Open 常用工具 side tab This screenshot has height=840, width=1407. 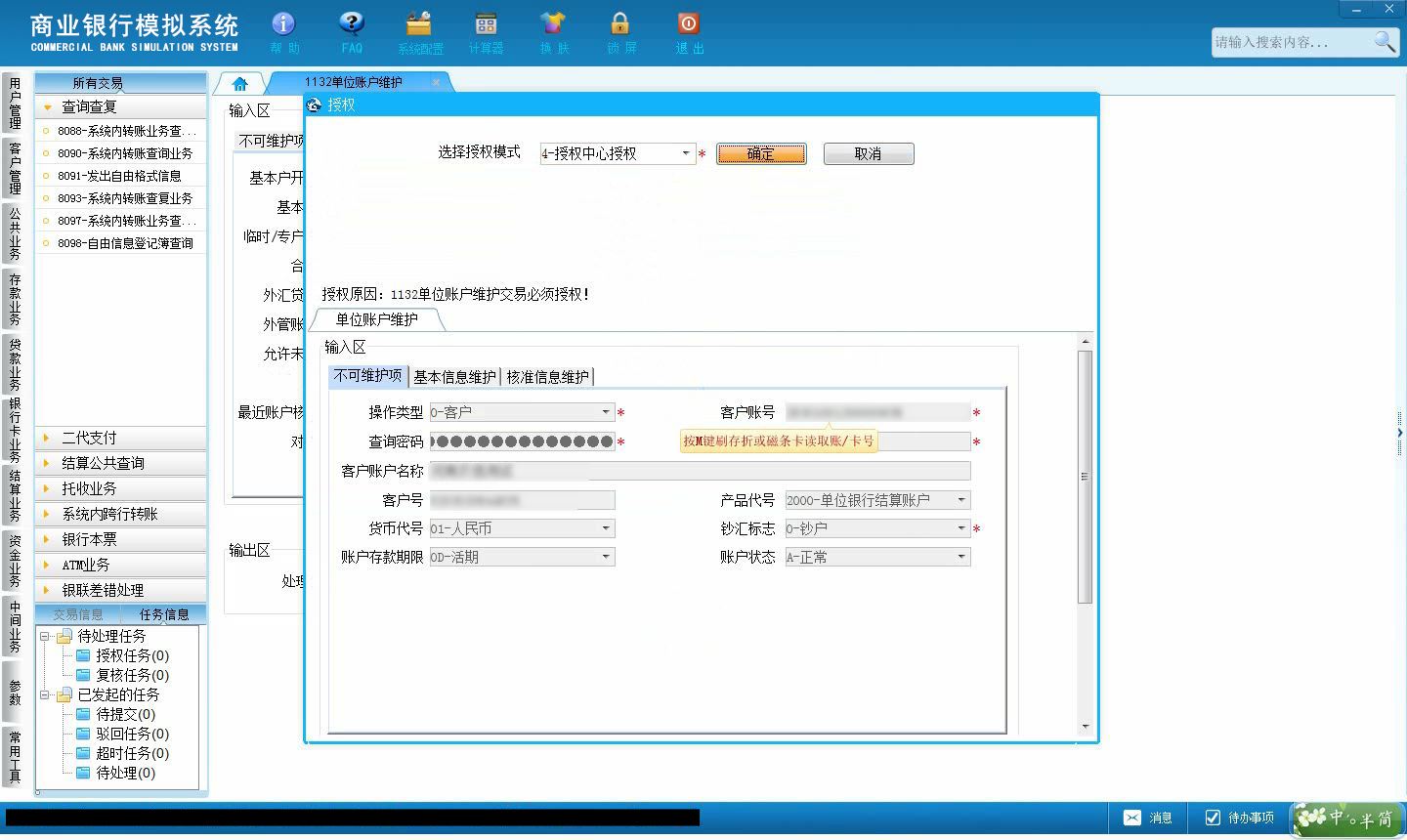point(14,756)
